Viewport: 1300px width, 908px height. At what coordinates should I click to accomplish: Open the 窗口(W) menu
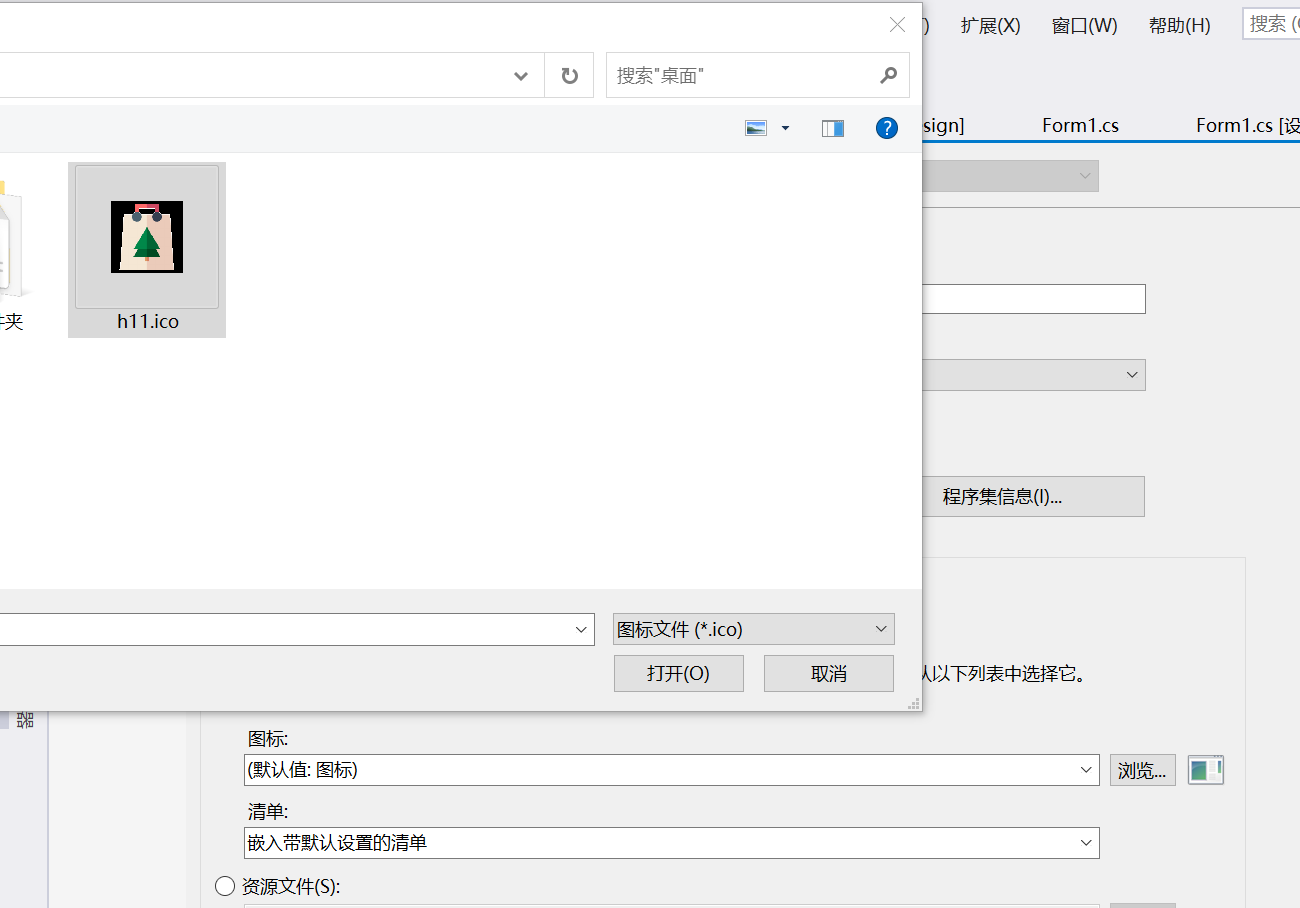[1085, 26]
